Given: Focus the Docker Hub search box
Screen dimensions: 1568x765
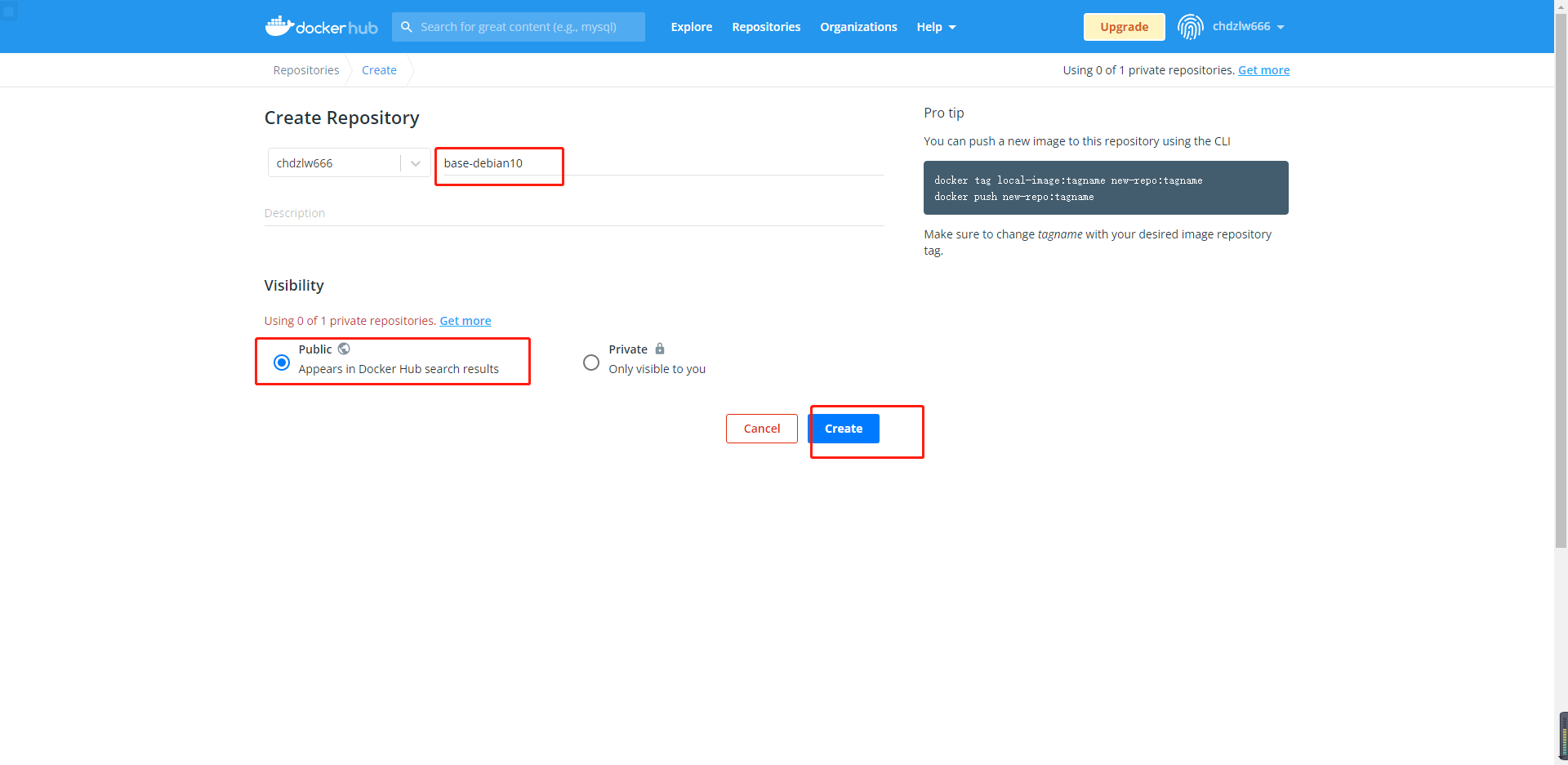Looking at the screenshot, I should point(519,27).
